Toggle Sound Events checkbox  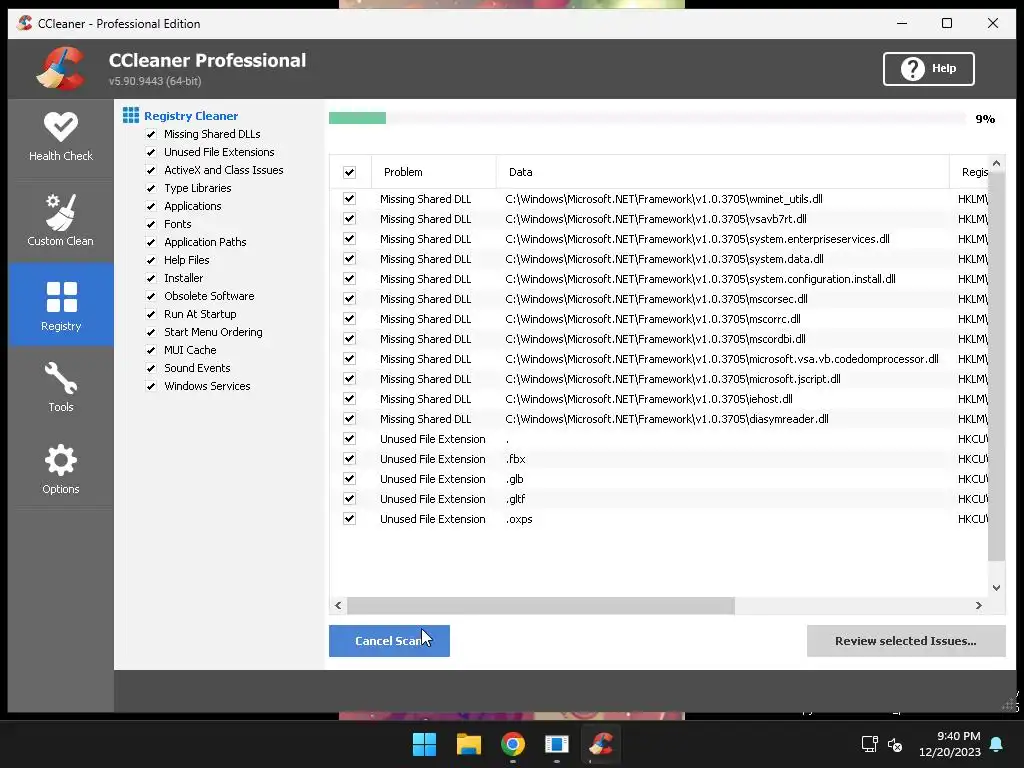click(x=151, y=368)
